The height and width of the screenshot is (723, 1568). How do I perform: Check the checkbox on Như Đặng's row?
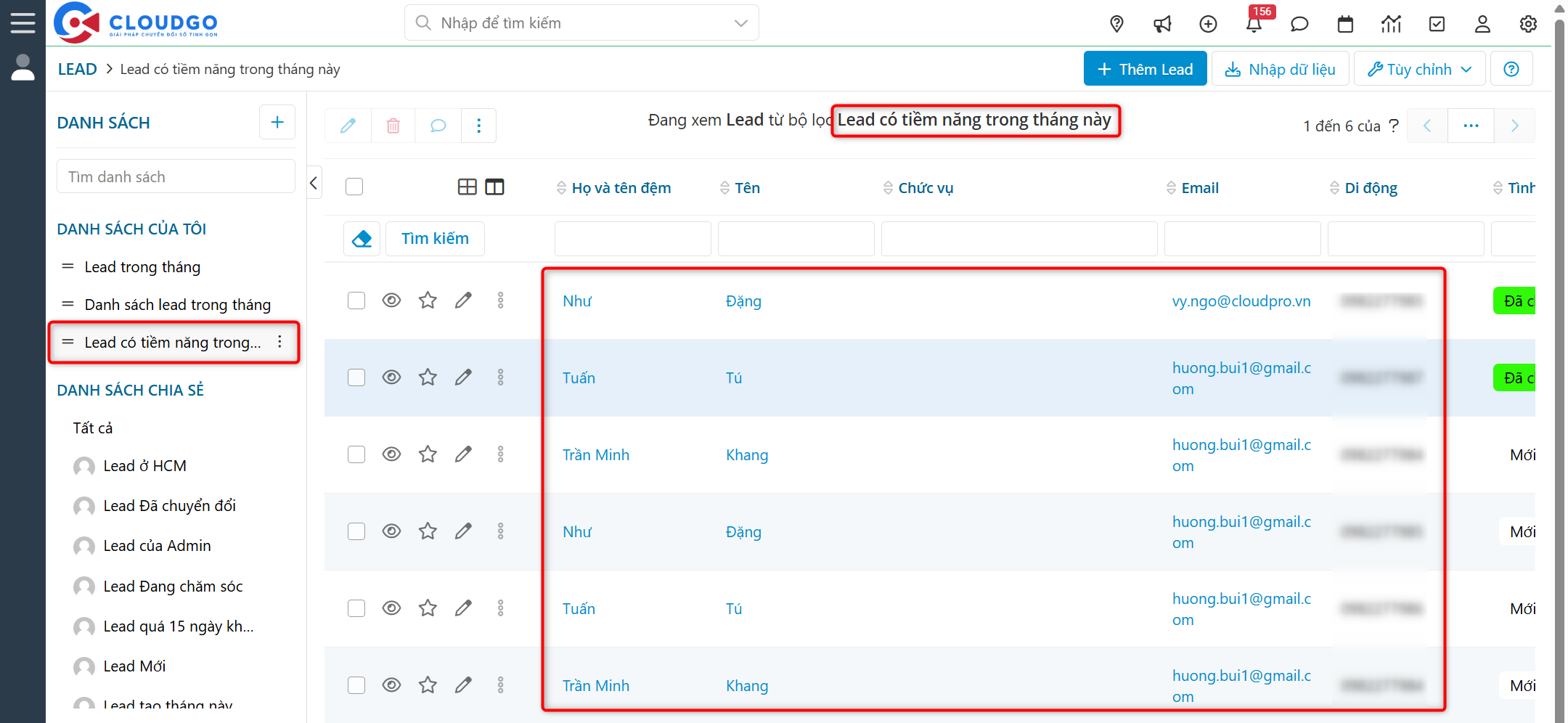point(356,300)
